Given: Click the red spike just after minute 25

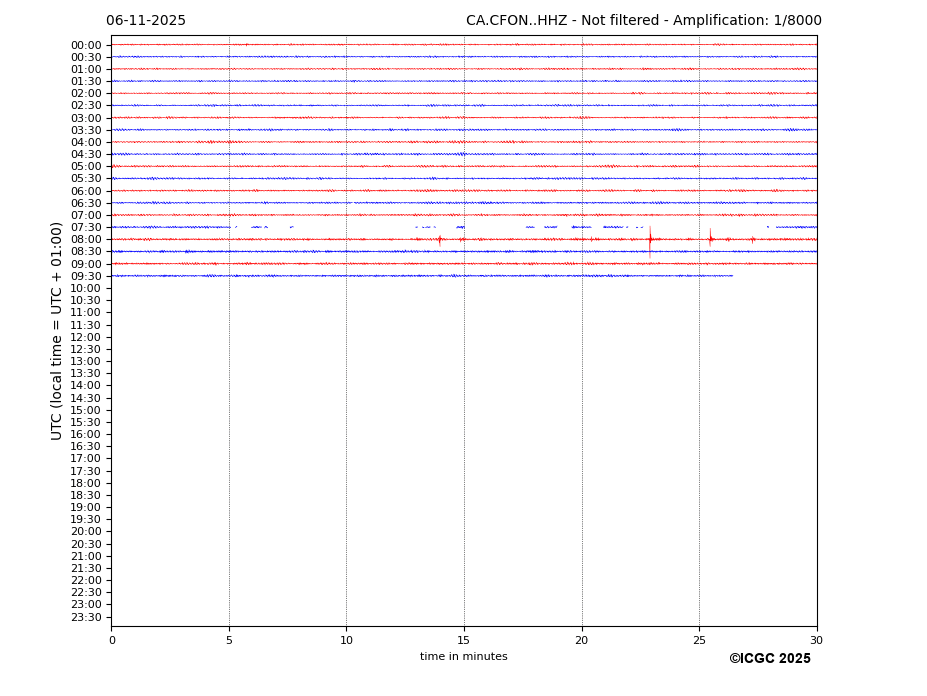Looking at the screenshot, I should (x=711, y=239).
